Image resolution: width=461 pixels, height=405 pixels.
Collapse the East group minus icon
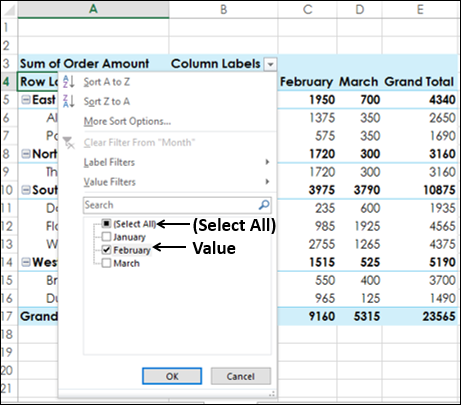(x=26, y=99)
